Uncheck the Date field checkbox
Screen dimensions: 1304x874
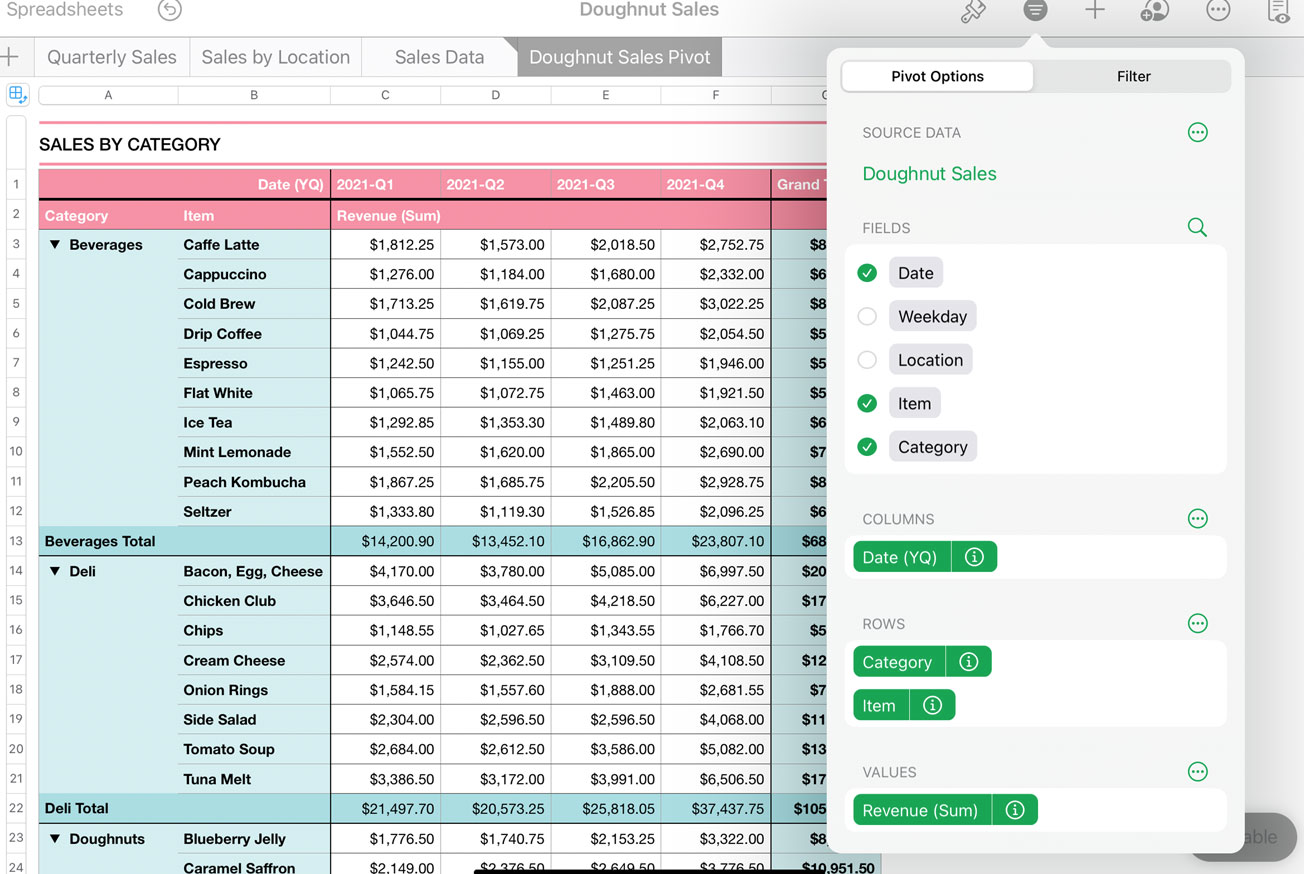click(x=867, y=273)
